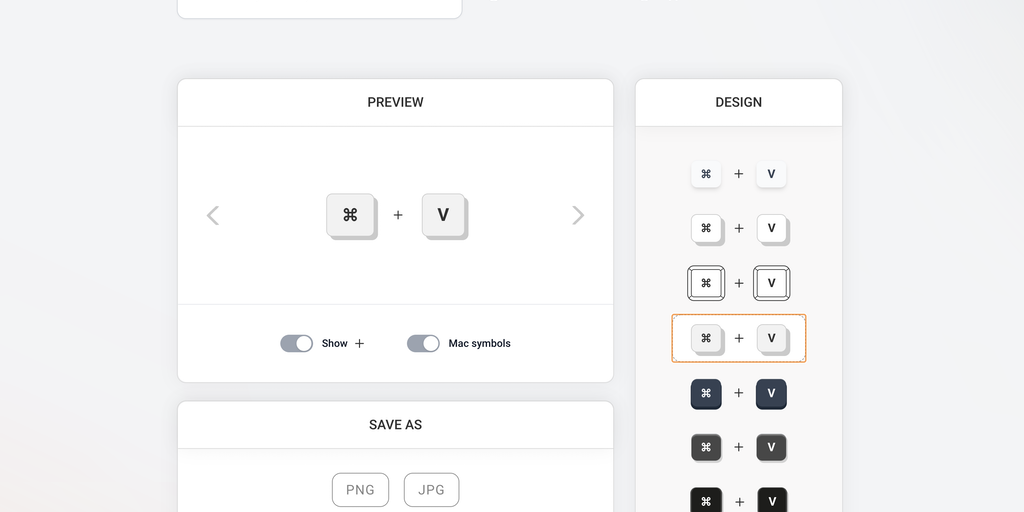Select the dark gray key design
The height and width of the screenshot is (512, 1024).
pos(738,447)
